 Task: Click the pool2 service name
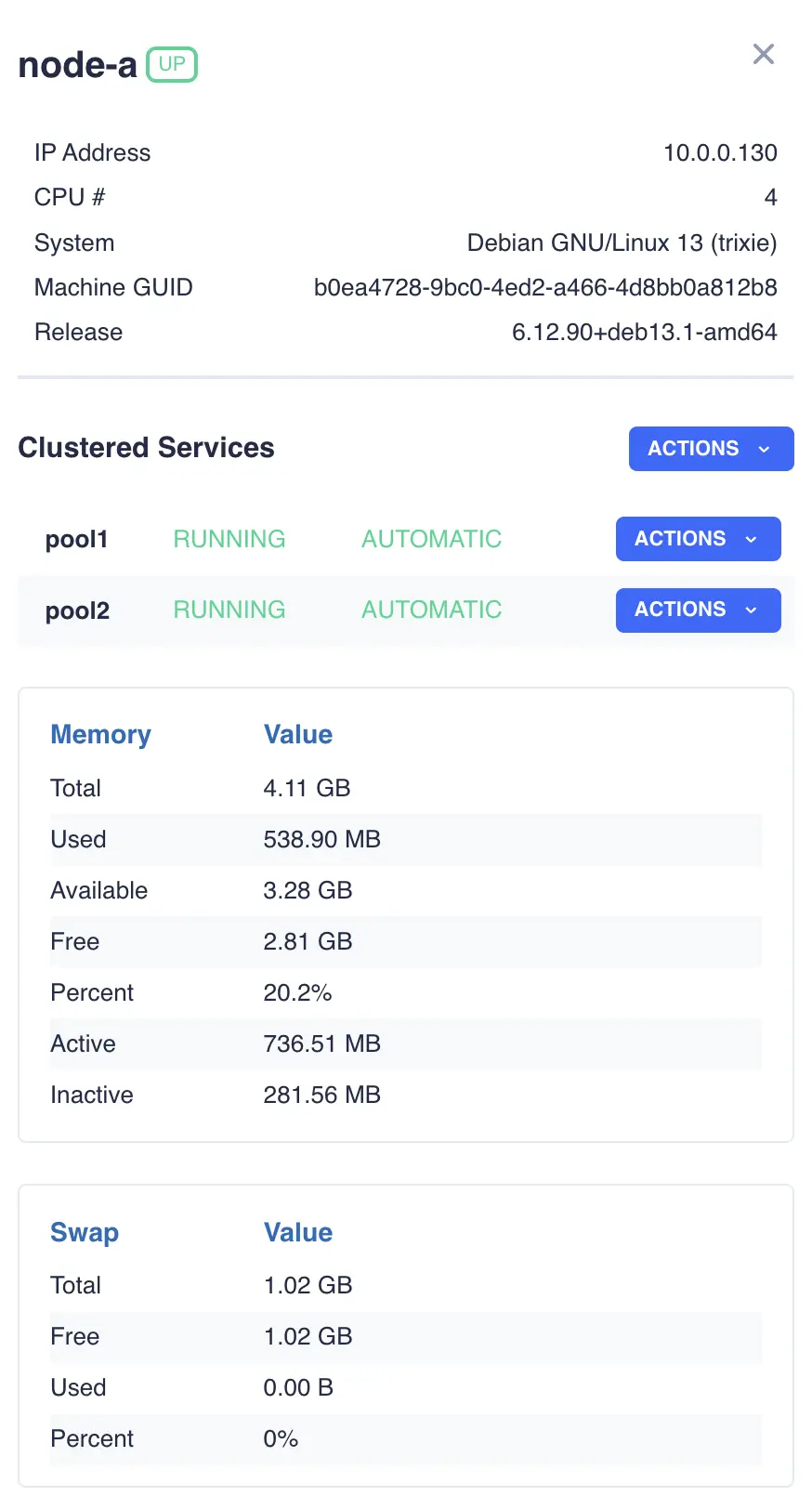click(77, 610)
